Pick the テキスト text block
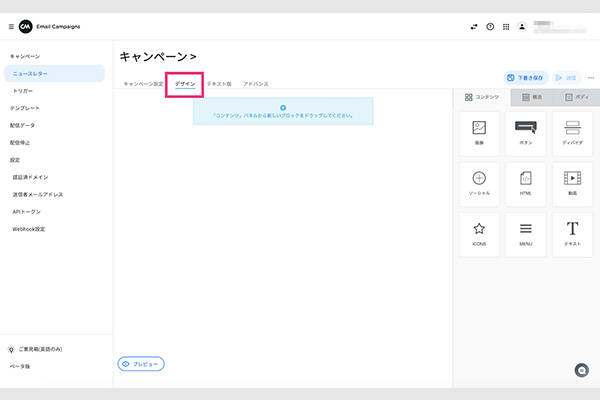The image size is (600, 400). (x=572, y=234)
